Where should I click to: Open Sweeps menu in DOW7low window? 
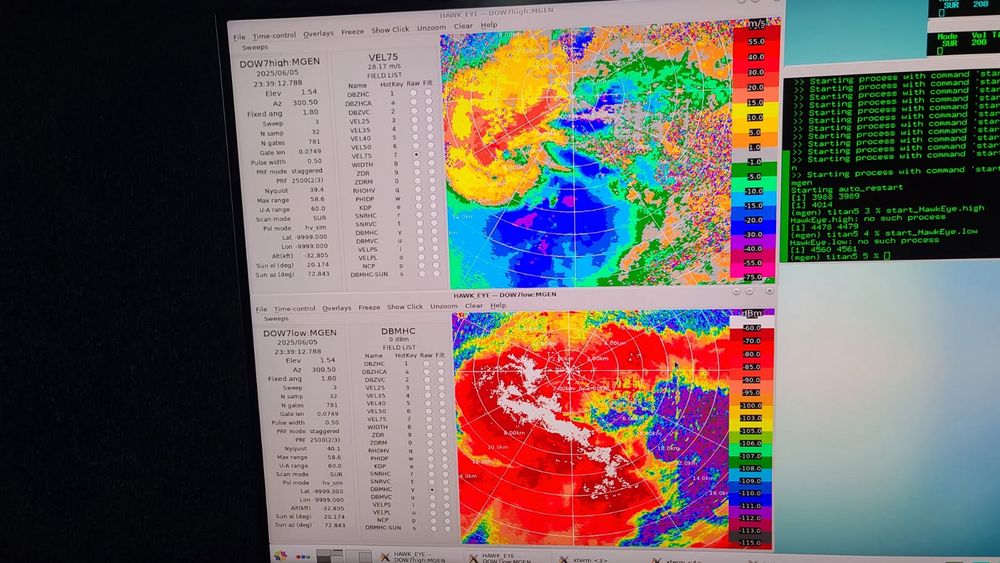pyautogui.click(x=276, y=318)
